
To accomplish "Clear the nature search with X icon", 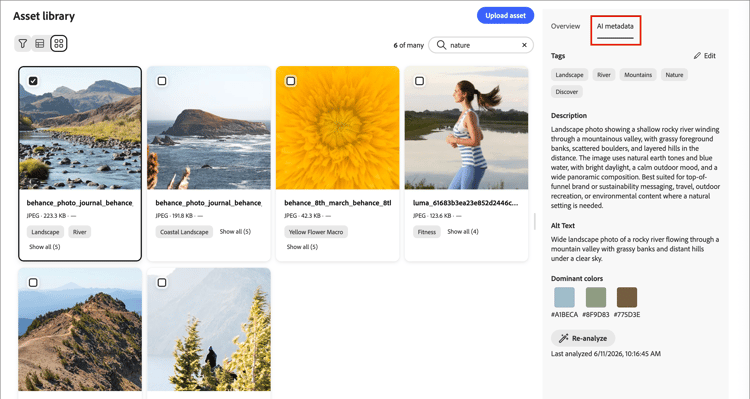I will point(524,45).
